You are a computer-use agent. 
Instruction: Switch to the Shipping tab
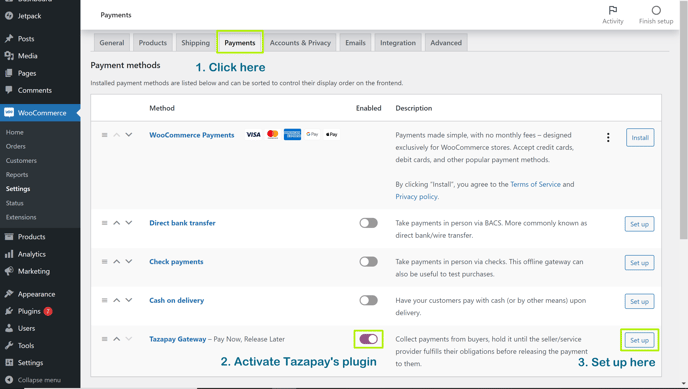click(x=196, y=43)
